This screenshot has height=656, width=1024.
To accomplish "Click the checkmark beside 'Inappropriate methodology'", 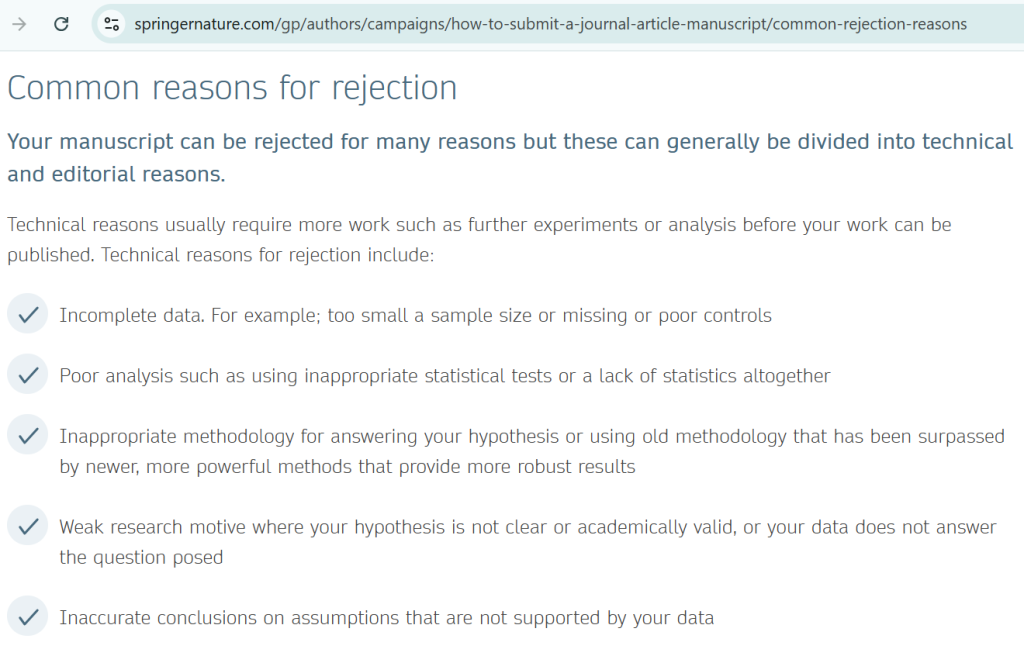I will pos(28,436).
